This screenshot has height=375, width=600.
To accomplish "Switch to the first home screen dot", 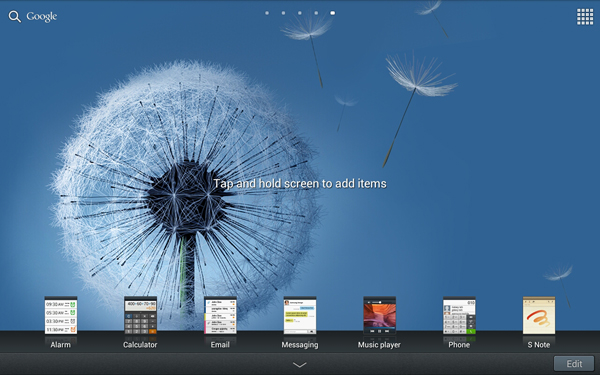I will pyautogui.click(x=267, y=13).
